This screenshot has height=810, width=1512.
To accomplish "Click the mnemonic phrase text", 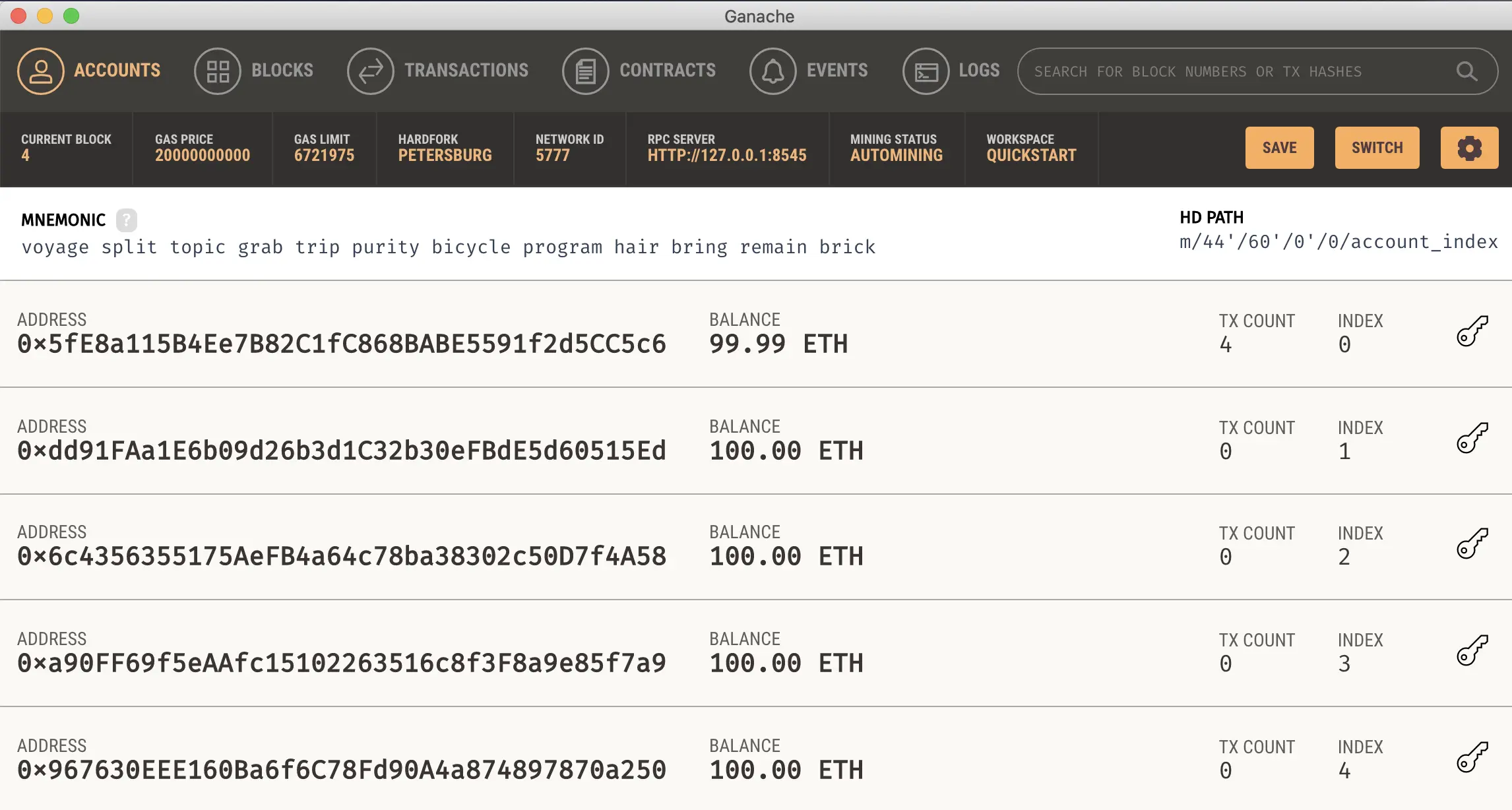I will (449, 247).
